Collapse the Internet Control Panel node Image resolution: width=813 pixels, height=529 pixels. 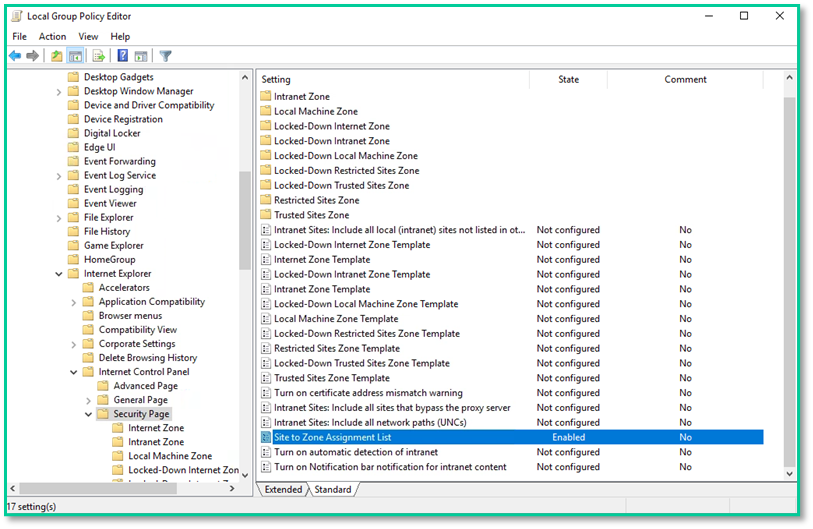coord(74,372)
